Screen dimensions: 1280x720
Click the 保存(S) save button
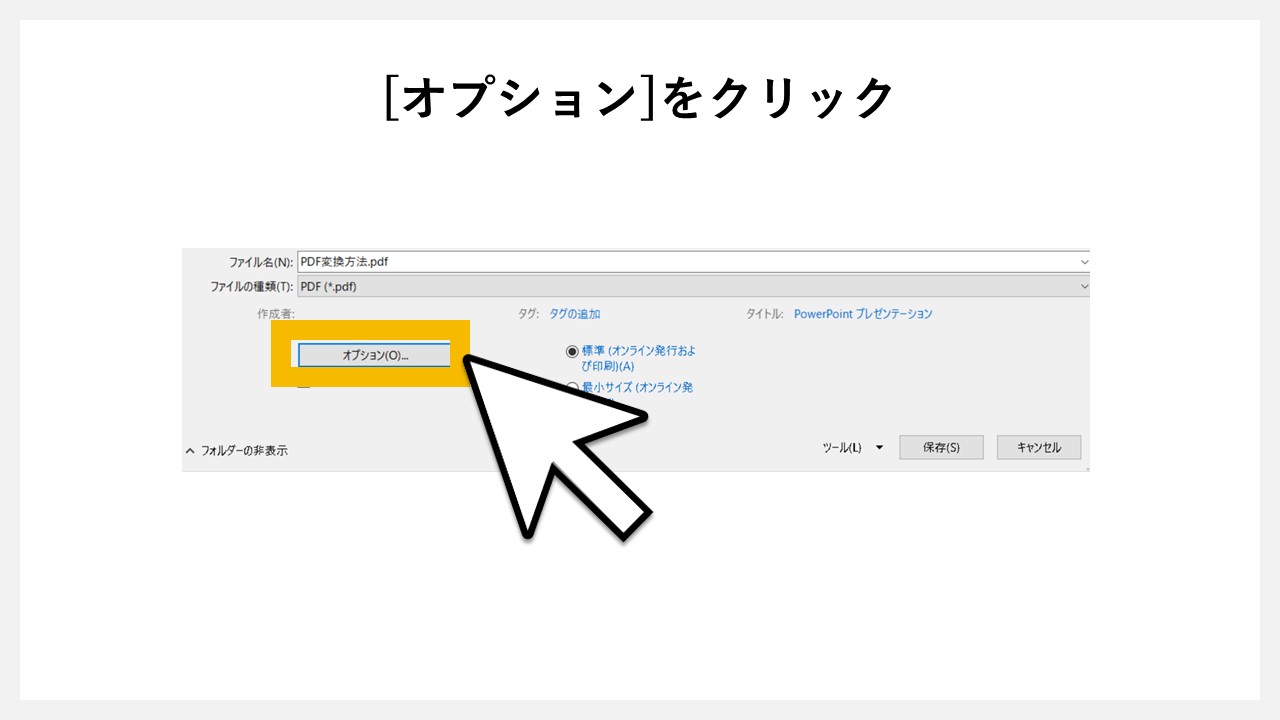click(x=941, y=446)
